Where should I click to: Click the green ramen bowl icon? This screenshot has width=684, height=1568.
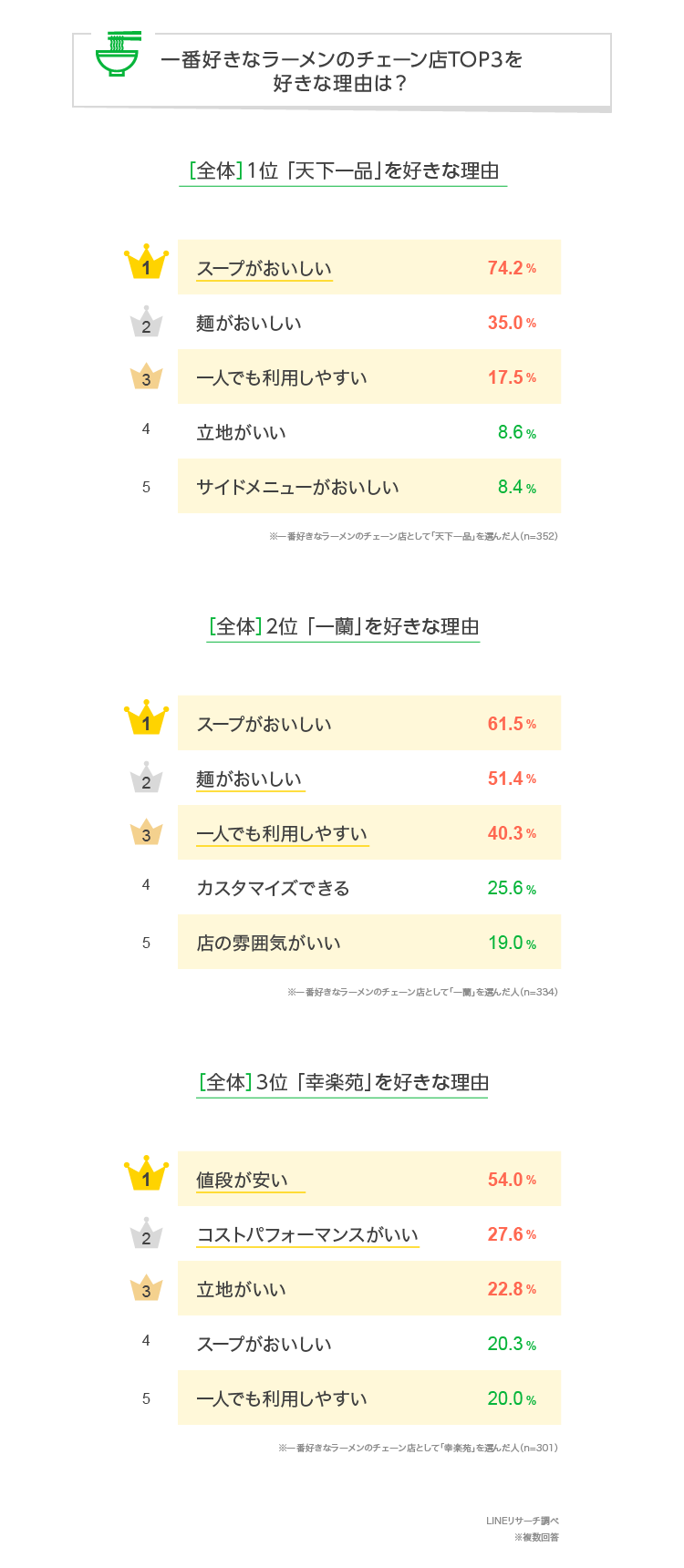[118, 55]
